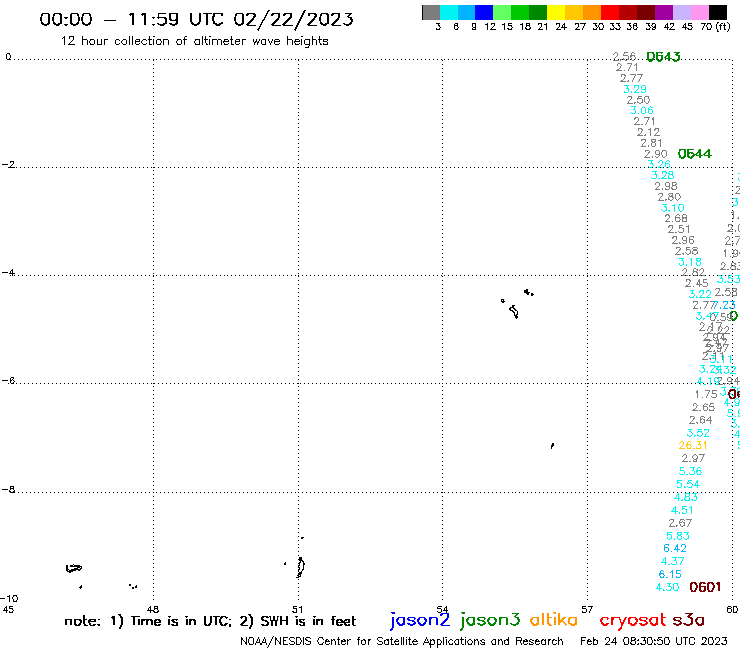This screenshot has height=650, width=740.
Task: Click the green track label 0644
Action: click(695, 154)
